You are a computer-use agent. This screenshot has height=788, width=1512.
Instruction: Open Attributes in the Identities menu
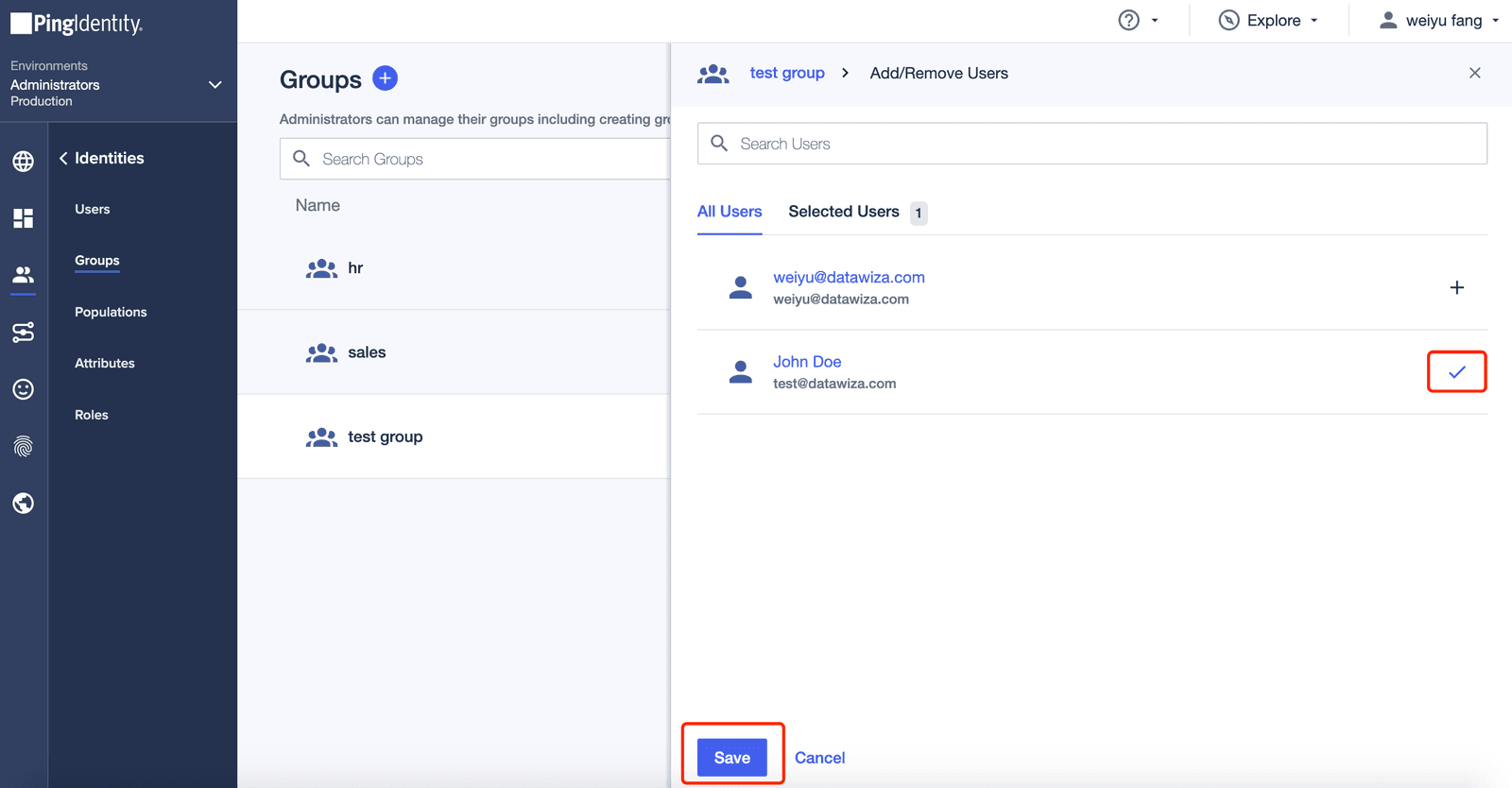point(105,363)
